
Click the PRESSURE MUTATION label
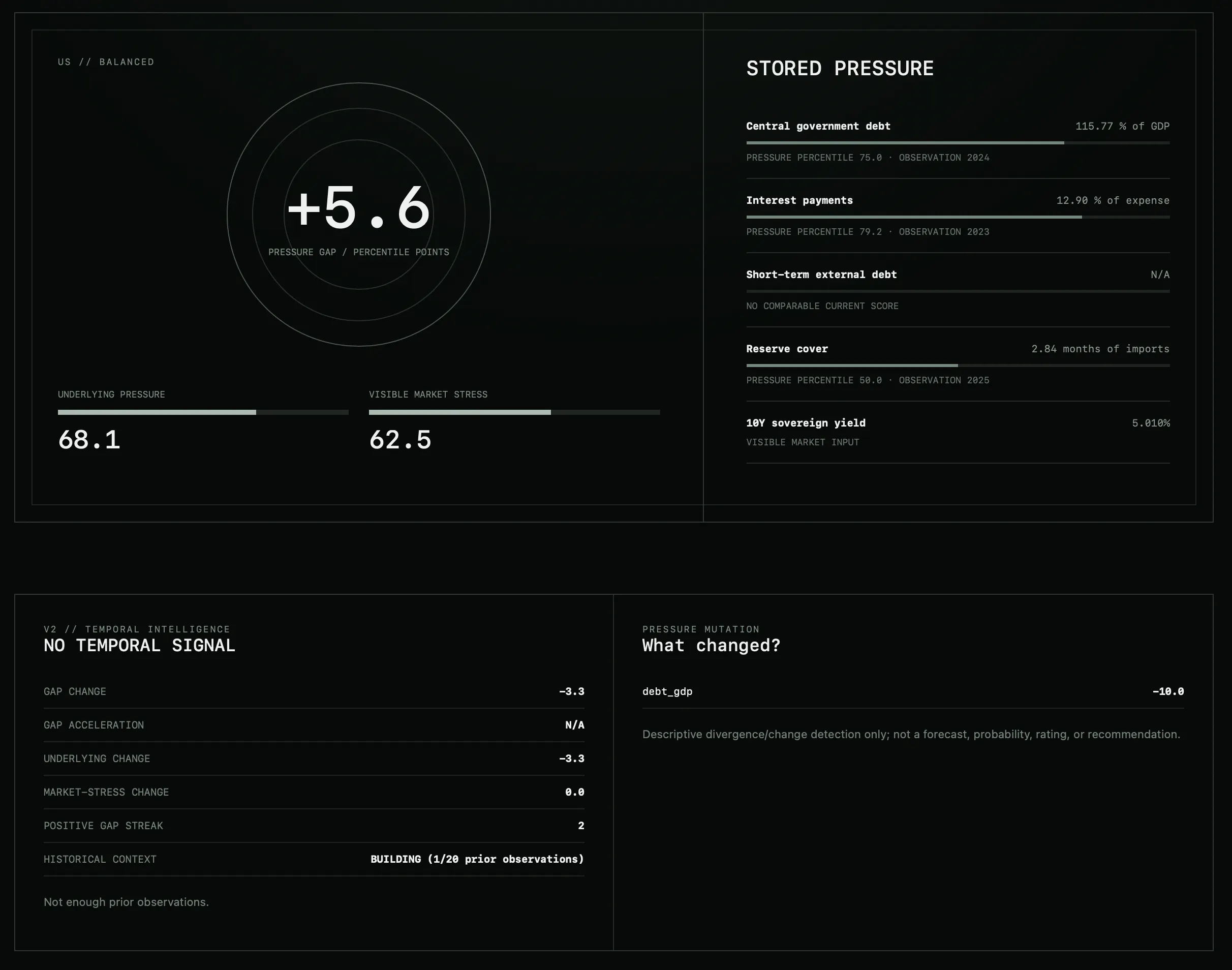click(700, 629)
